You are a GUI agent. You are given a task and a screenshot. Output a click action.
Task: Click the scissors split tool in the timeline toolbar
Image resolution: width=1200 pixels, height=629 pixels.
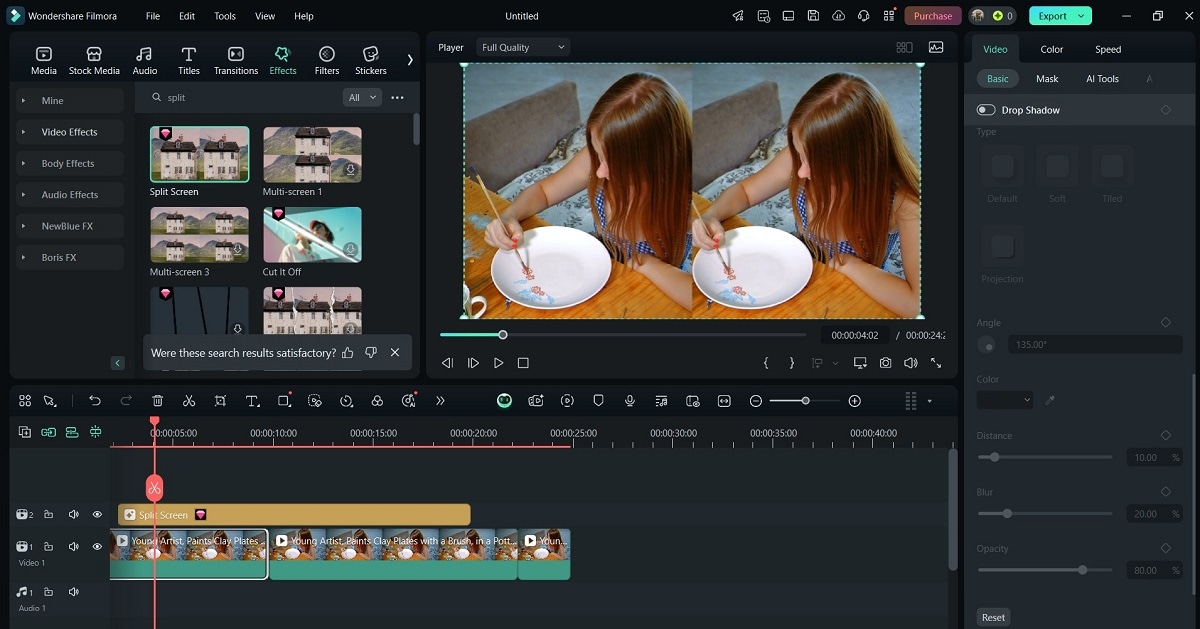click(189, 401)
